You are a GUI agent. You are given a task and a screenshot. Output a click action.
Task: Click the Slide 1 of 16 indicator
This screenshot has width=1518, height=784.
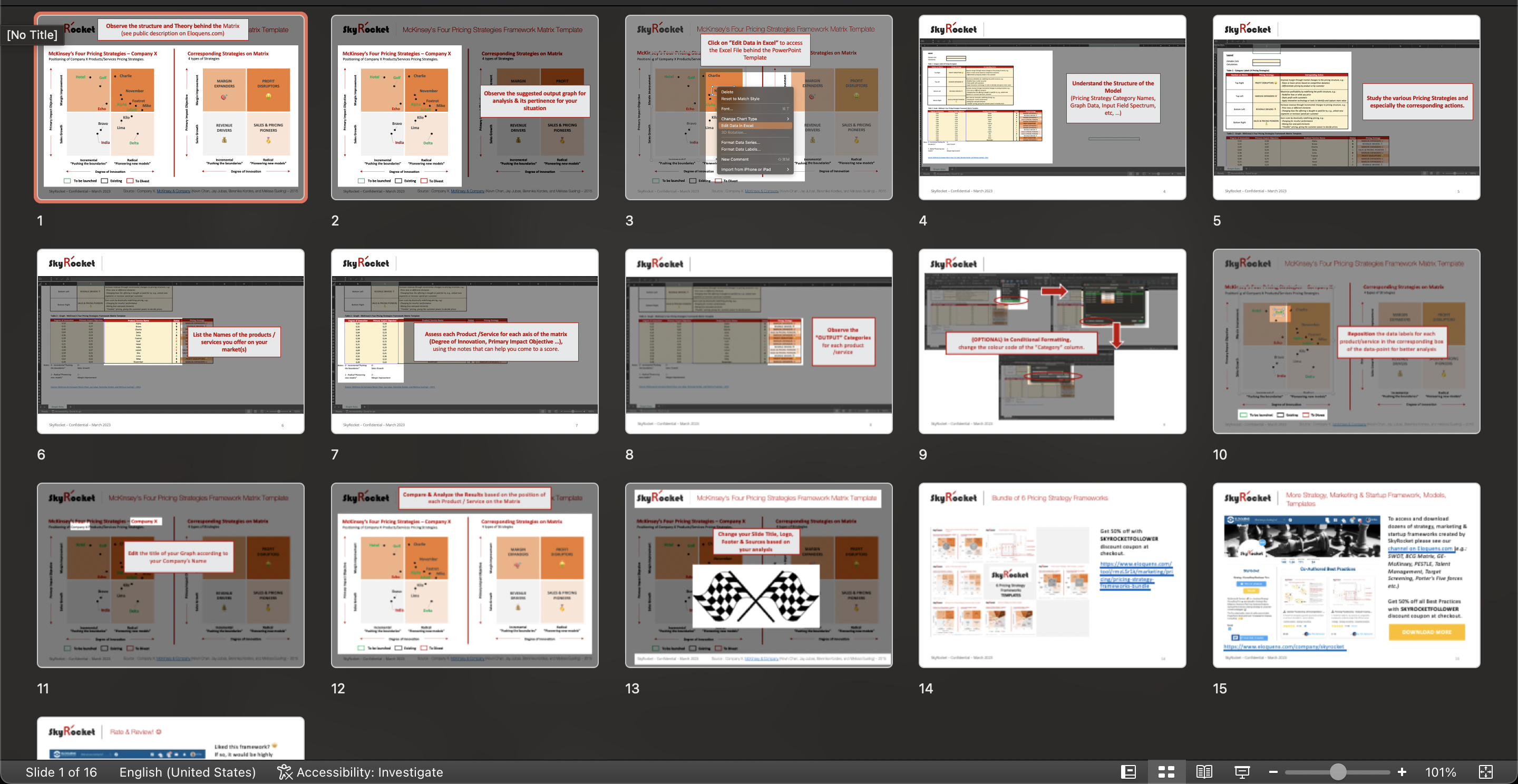point(61,772)
